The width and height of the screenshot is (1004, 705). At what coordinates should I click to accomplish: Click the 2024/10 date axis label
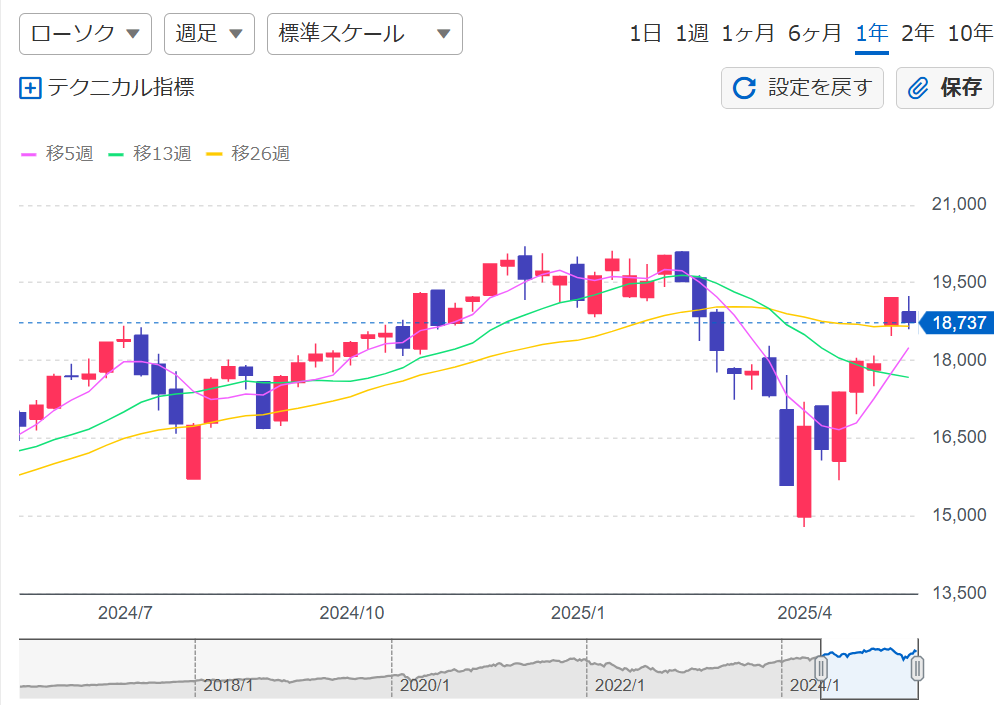point(352,613)
